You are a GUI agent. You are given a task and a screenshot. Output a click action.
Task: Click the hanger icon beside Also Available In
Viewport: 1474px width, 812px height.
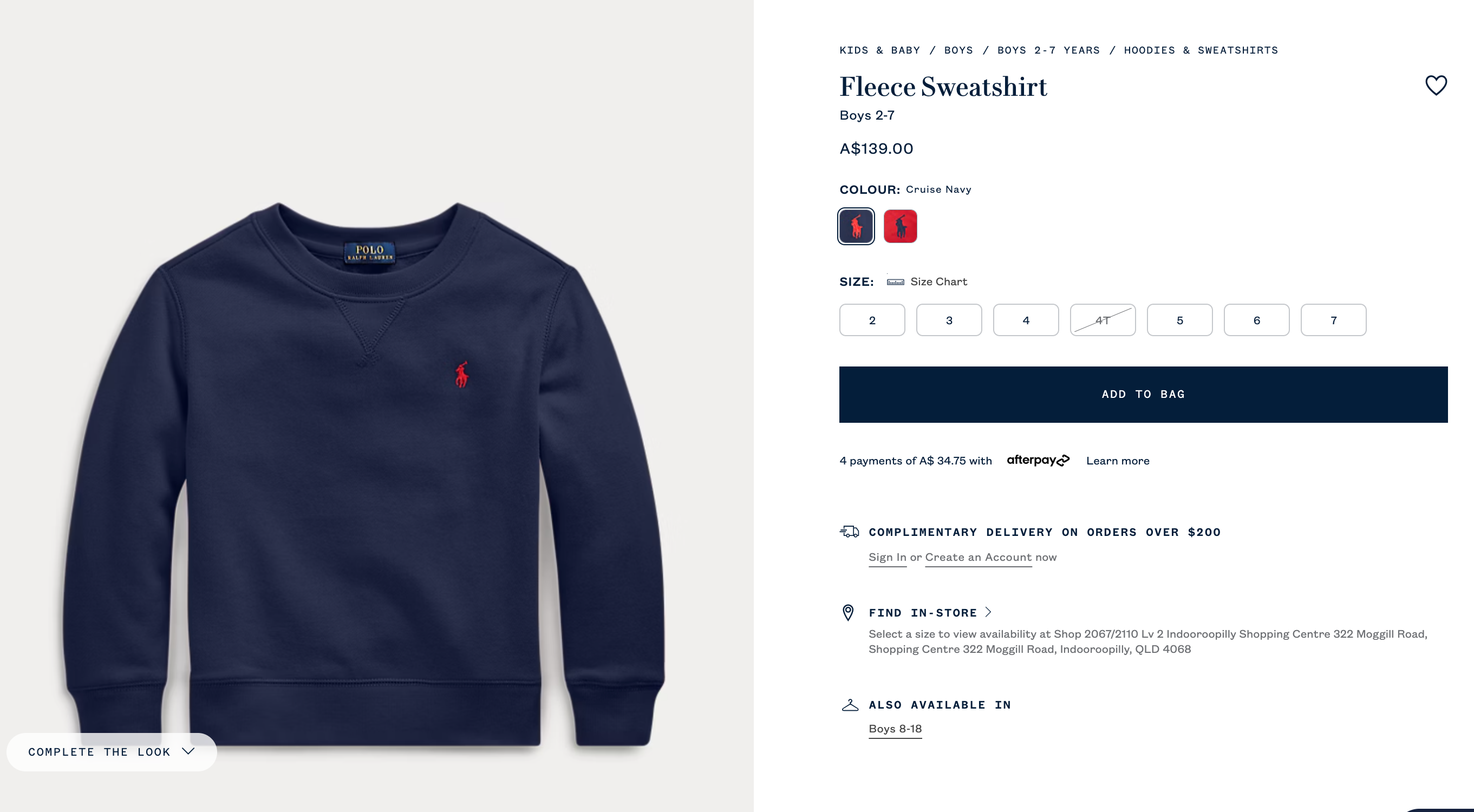[x=850, y=705]
